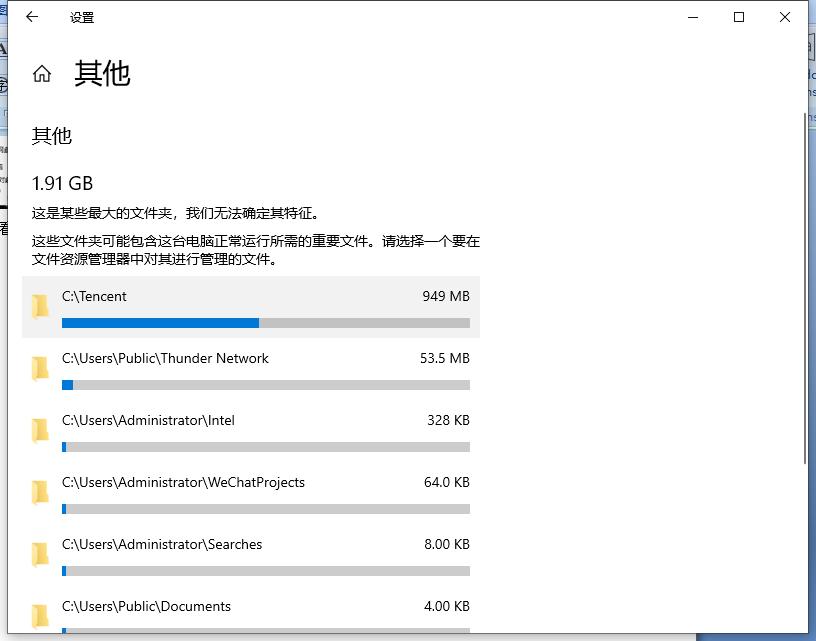Click the home (house) icon above 其他

(41, 72)
